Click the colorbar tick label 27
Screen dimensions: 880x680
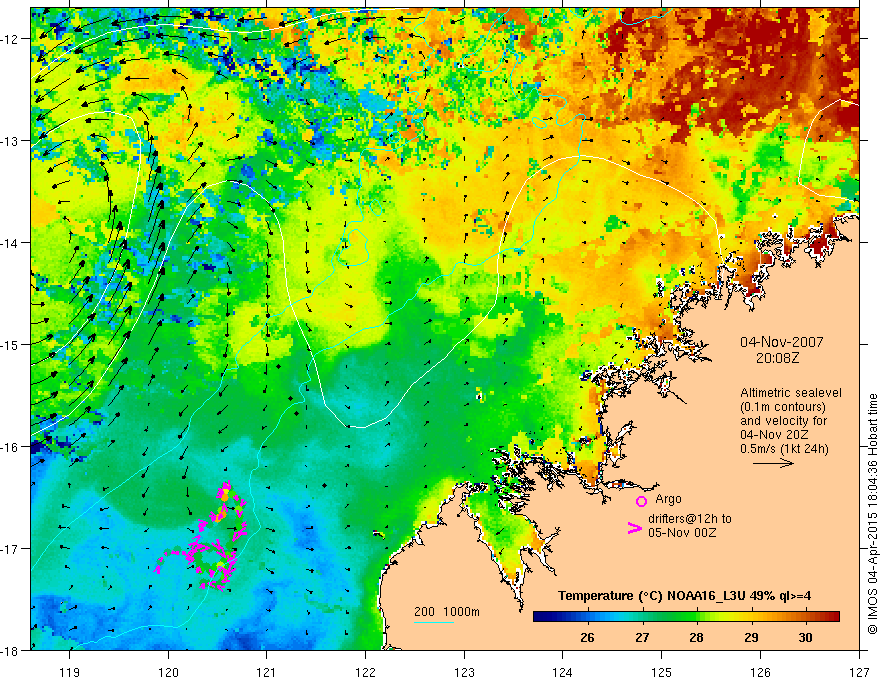(642, 637)
